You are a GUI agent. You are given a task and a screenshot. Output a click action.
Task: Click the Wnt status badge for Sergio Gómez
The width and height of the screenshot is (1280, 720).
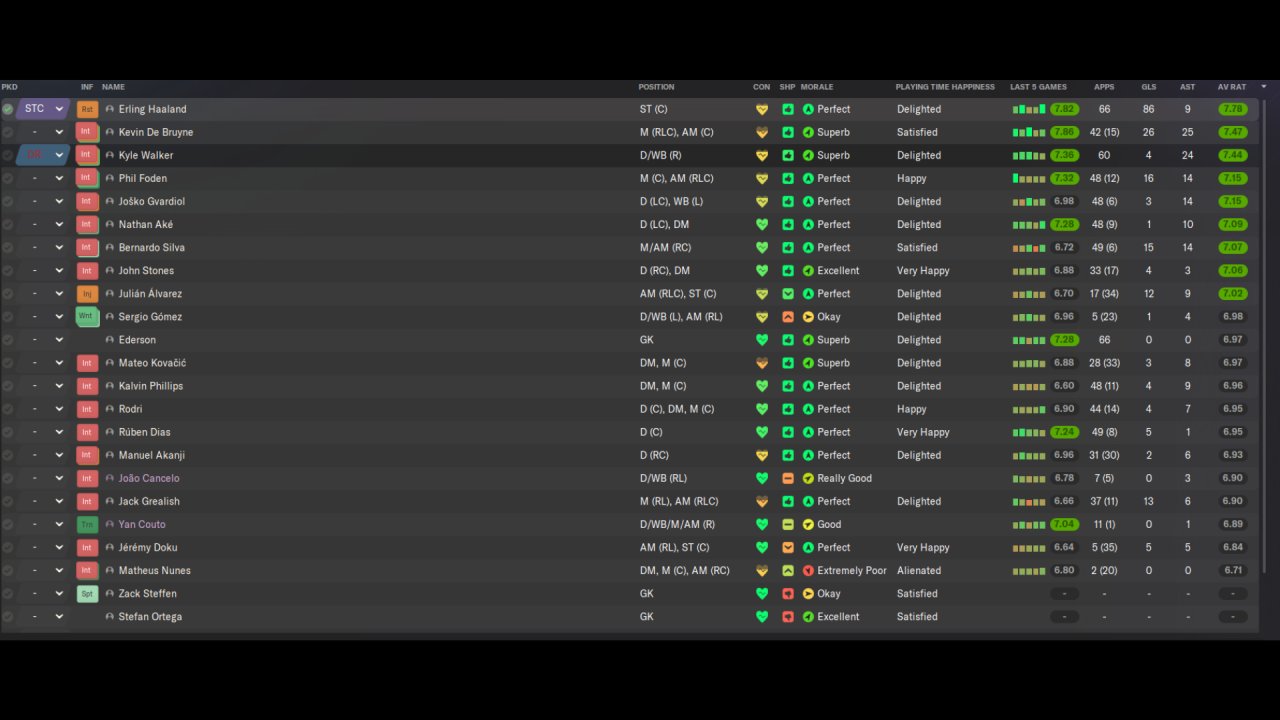coord(87,317)
